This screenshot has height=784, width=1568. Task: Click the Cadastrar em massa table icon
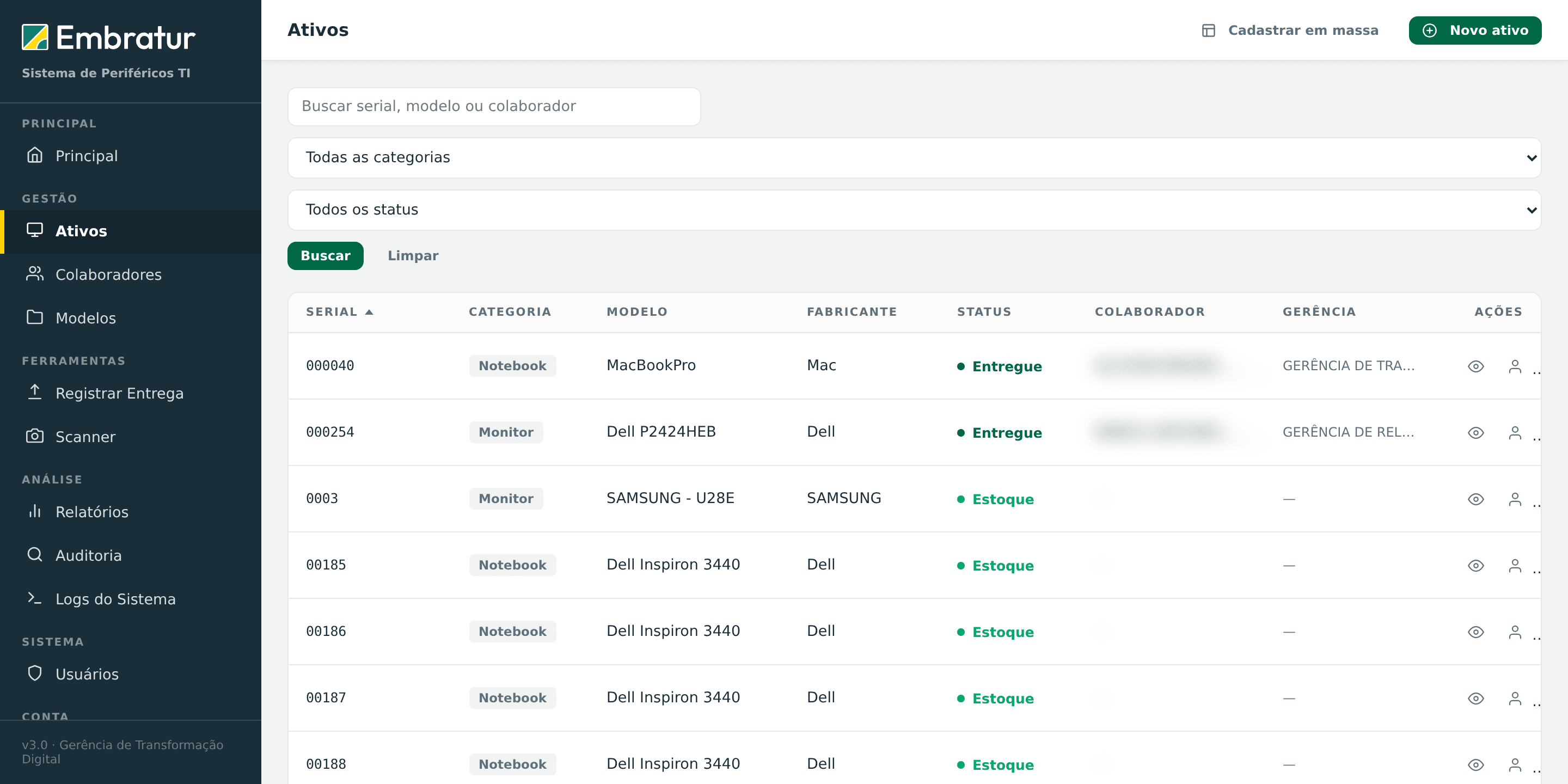pyautogui.click(x=1208, y=30)
